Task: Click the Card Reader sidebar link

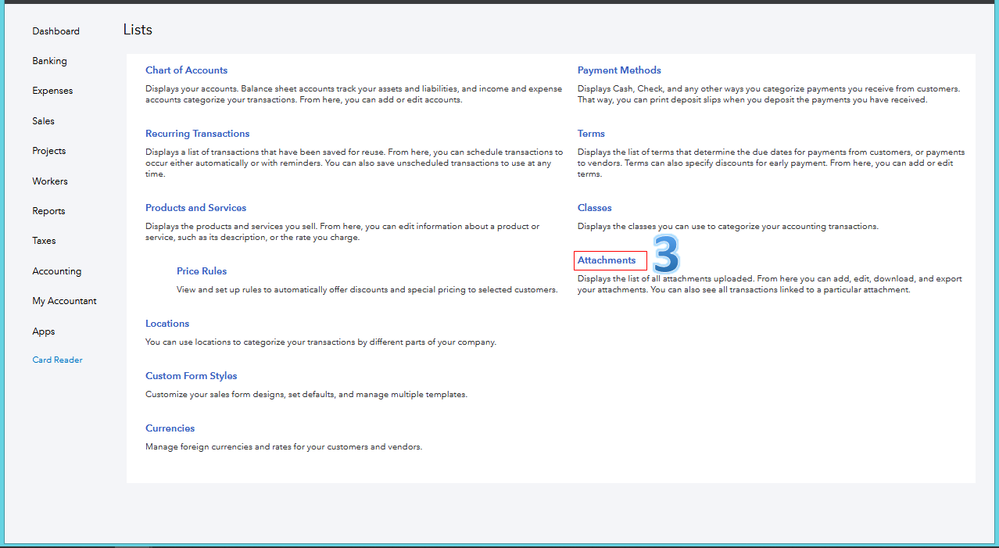Action: (x=57, y=360)
